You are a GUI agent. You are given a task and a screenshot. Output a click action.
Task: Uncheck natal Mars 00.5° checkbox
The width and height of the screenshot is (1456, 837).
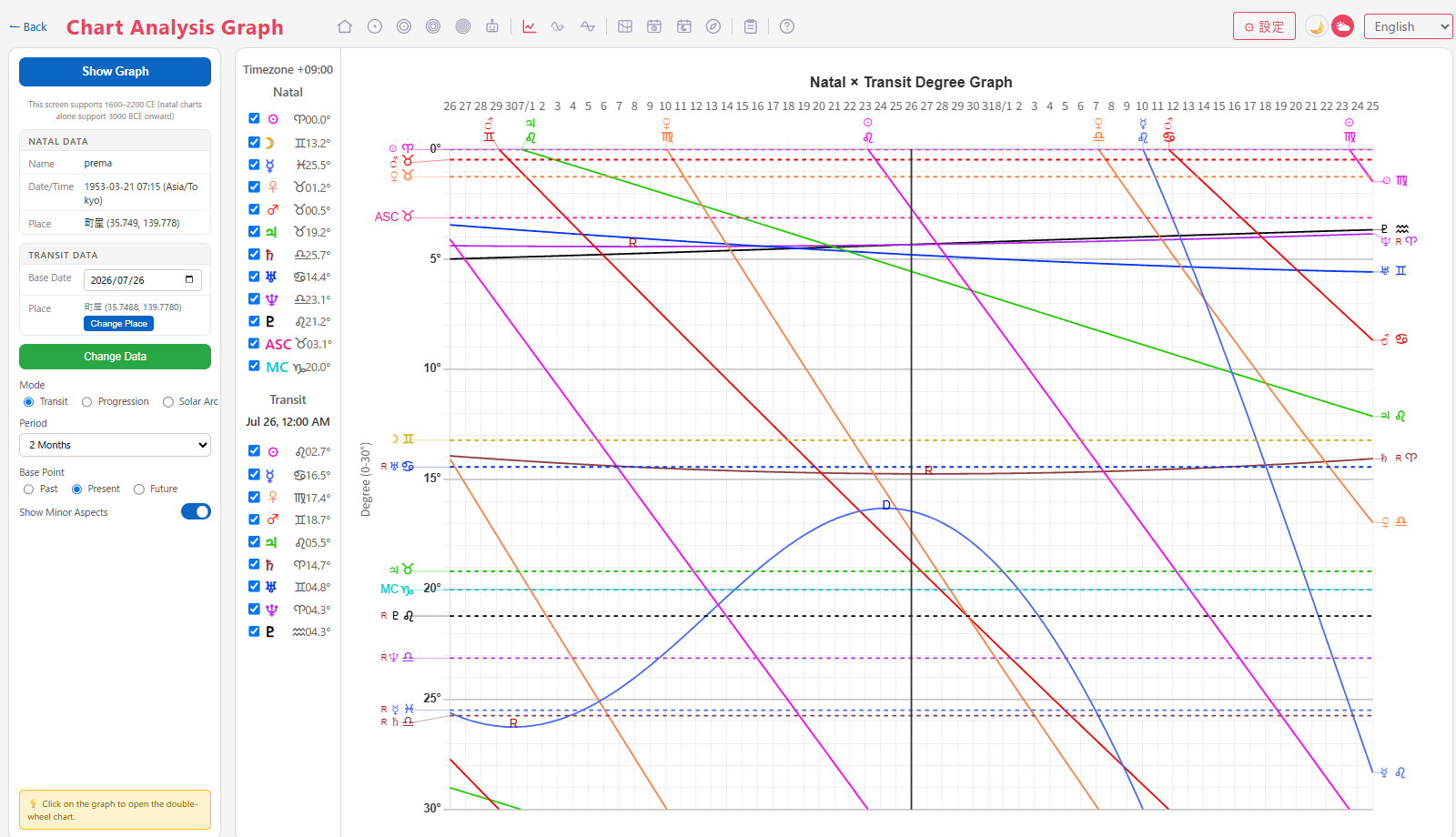[254, 209]
